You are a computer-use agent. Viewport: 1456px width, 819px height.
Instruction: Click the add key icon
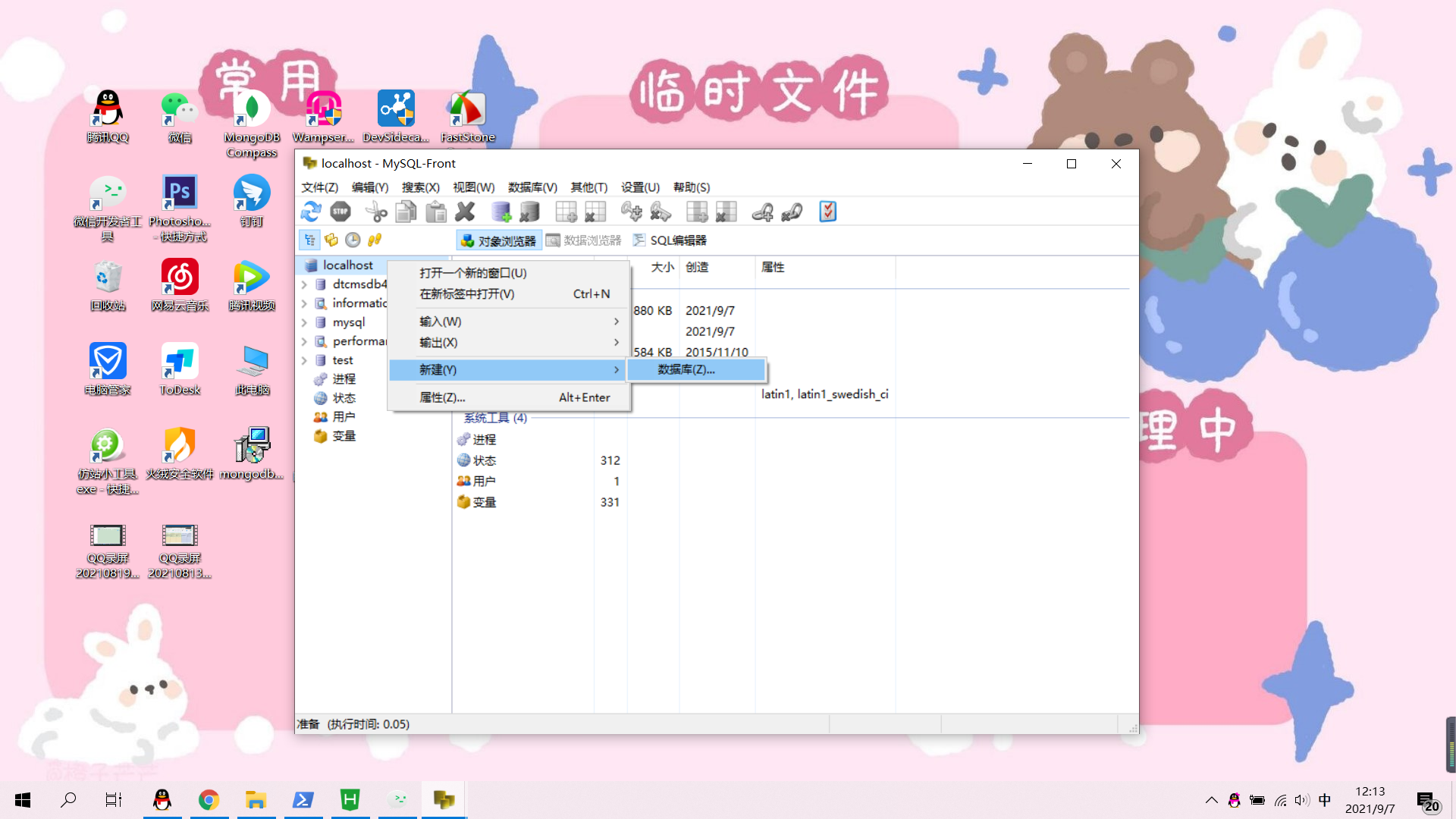pyautogui.click(x=631, y=212)
